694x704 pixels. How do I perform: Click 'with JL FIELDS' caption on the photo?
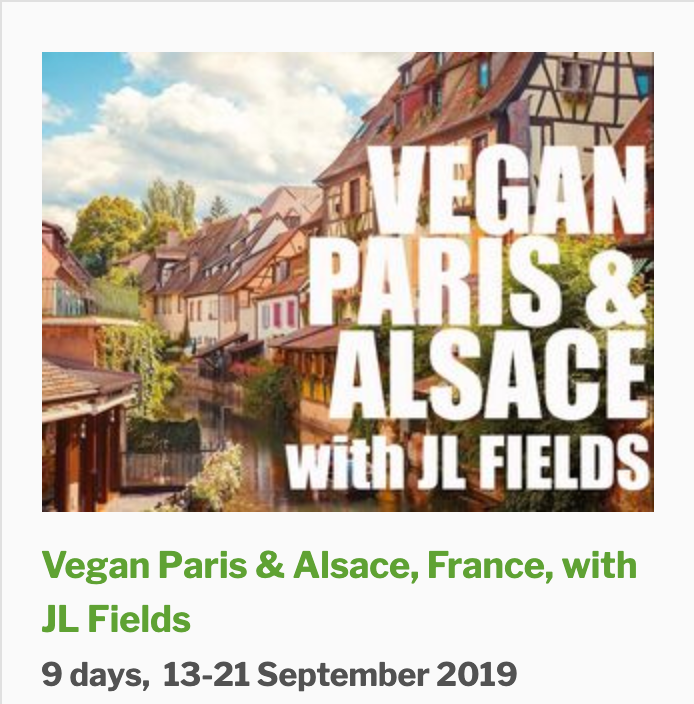(467, 464)
